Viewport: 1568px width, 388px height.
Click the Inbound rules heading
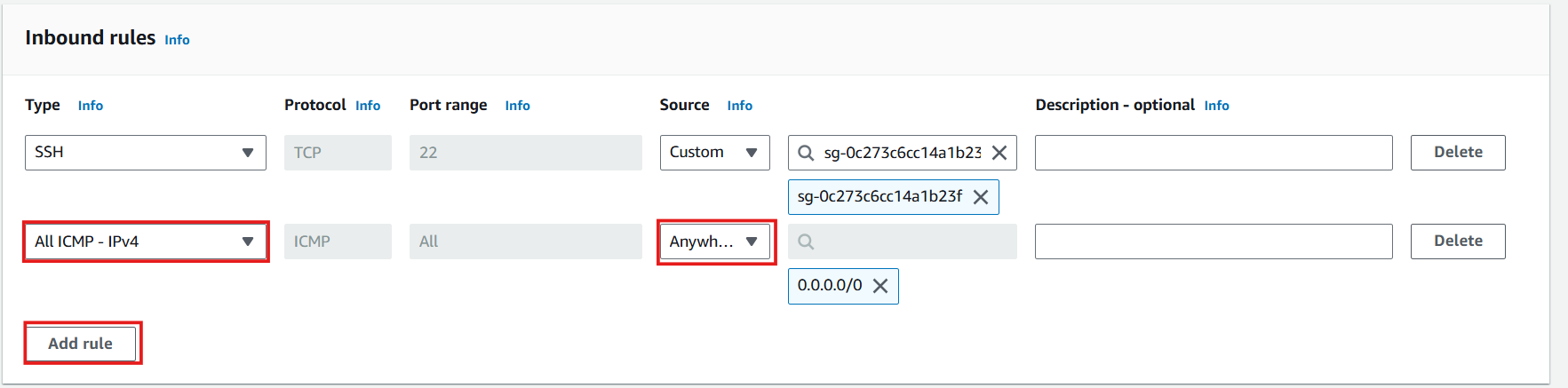(90, 38)
